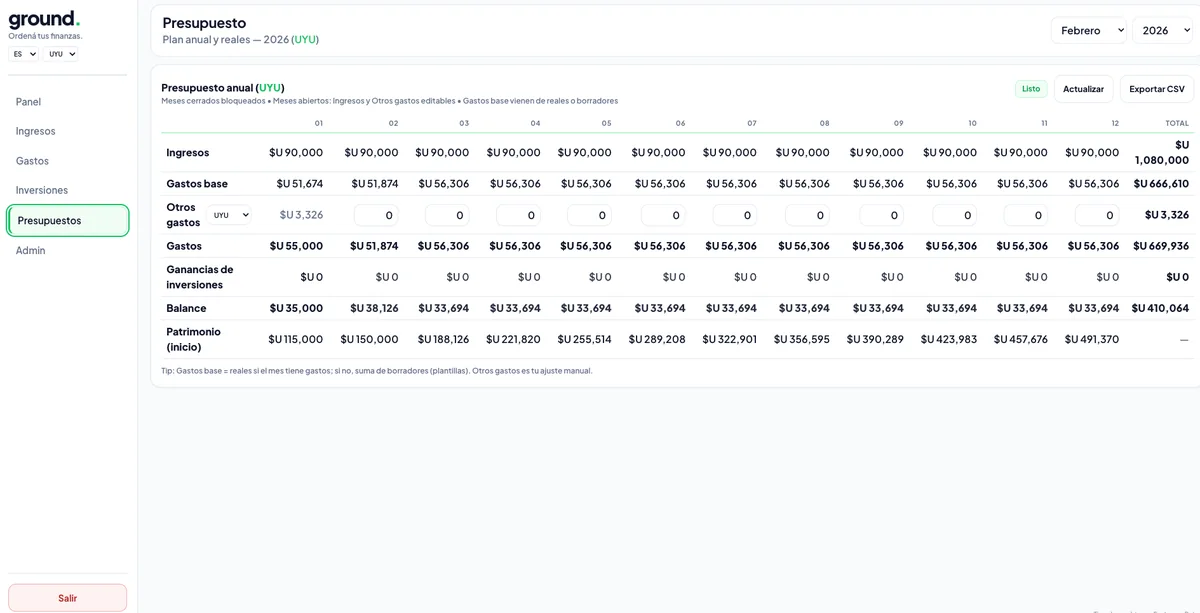Screen dimensions: 1200x613
Task: Select the Otros gastos field for month 06
Action: click(x=663, y=215)
